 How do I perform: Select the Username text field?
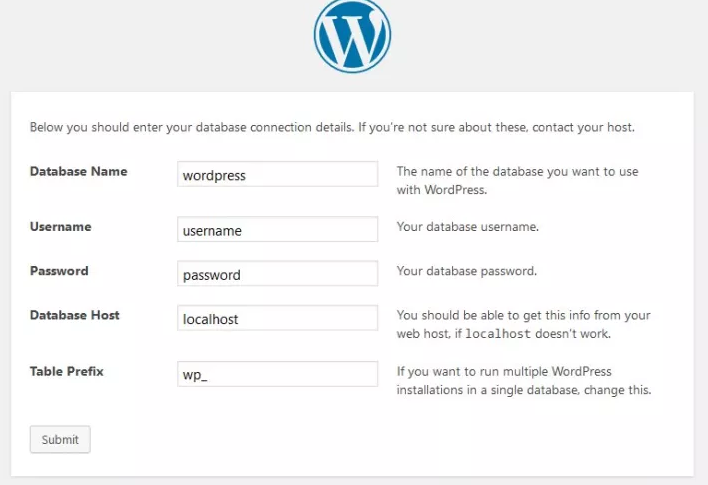(277, 229)
